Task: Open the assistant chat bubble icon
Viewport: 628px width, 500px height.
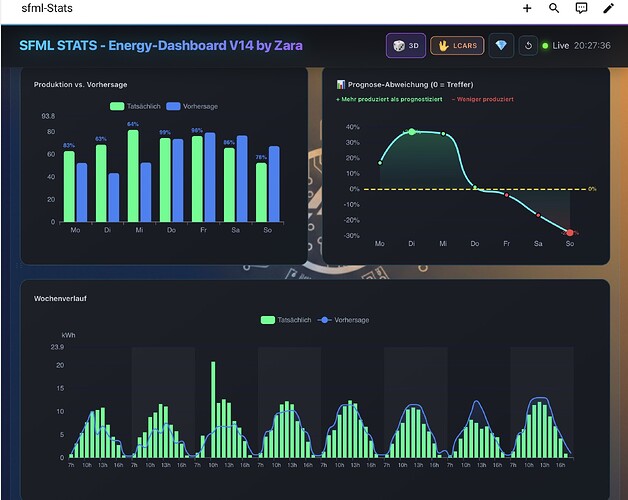Action: (x=581, y=8)
